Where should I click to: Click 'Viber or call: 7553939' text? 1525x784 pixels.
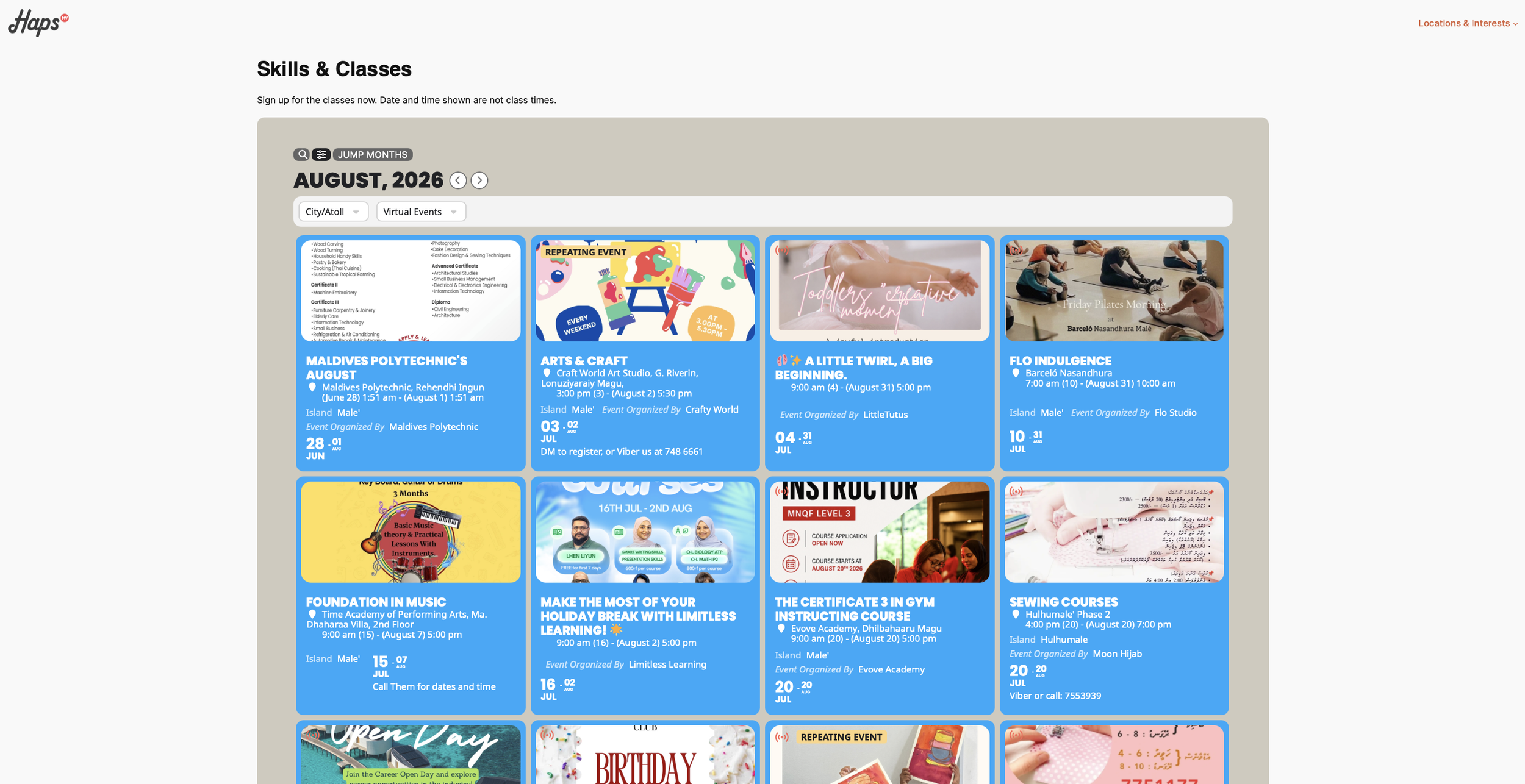[x=1055, y=696]
